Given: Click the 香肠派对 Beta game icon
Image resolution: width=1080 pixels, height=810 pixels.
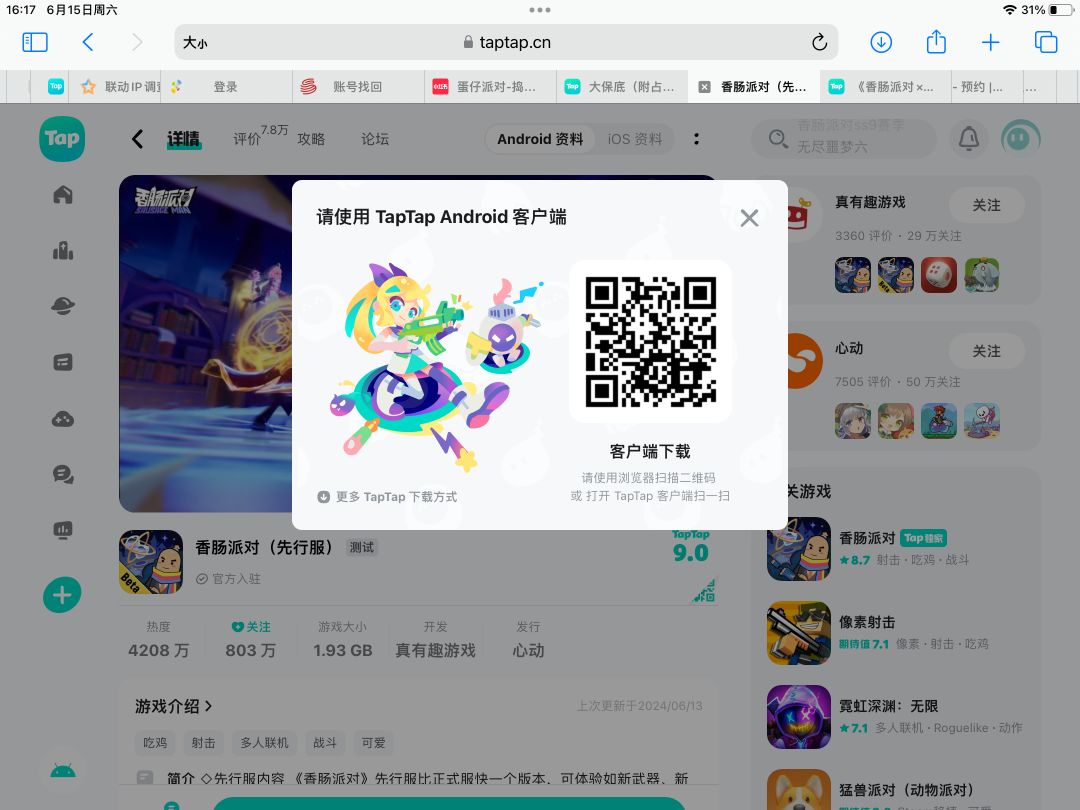Looking at the screenshot, I should [152, 562].
